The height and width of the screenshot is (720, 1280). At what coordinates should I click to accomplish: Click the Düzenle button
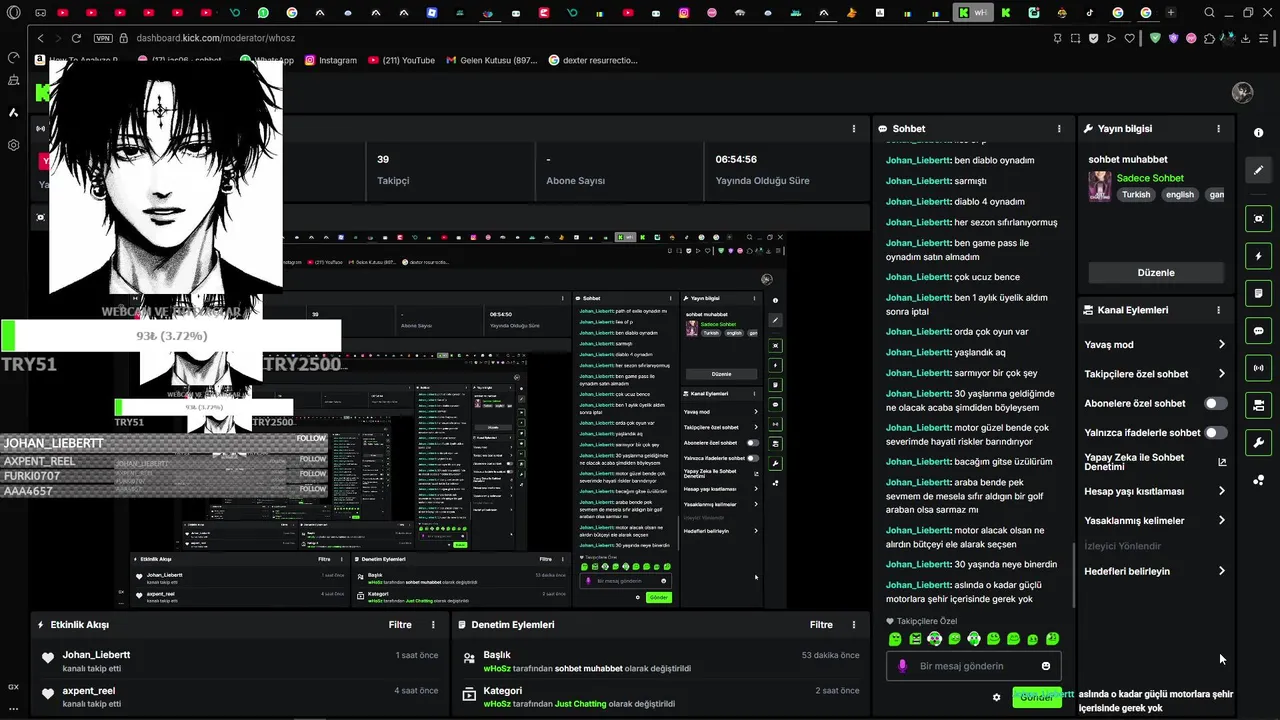pyautogui.click(x=1156, y=272)
